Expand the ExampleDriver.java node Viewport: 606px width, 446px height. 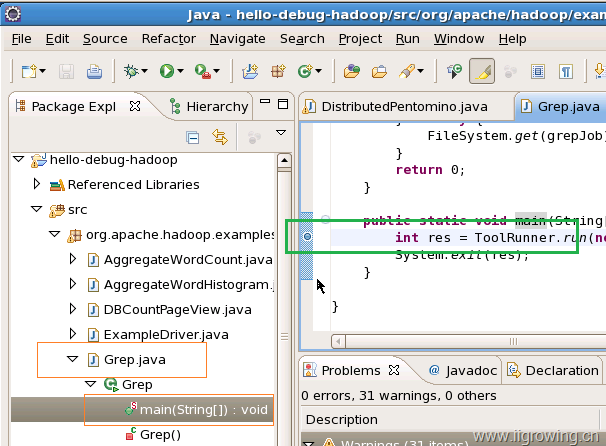73,334
